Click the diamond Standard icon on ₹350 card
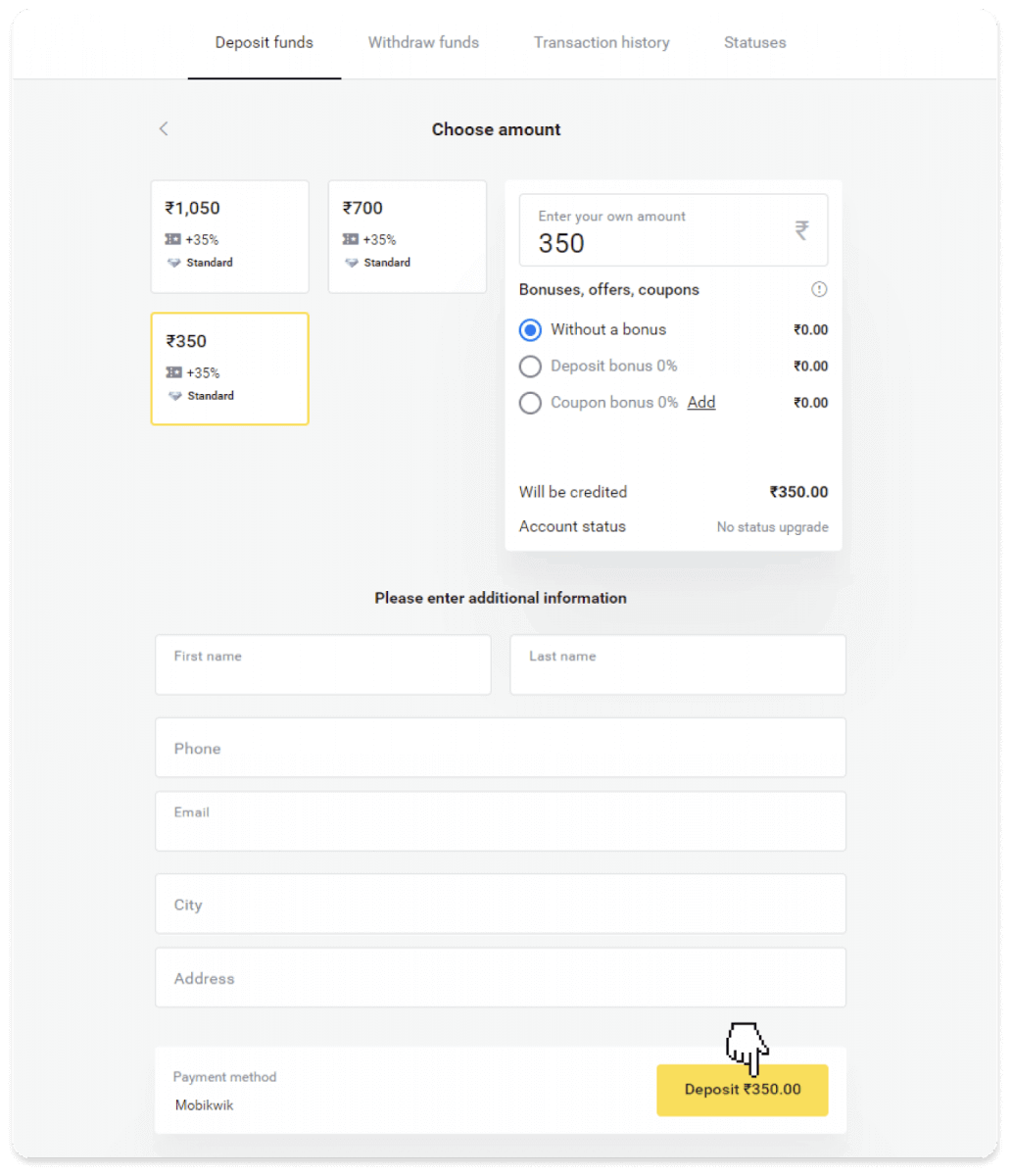1012x1176 pixels. click(174, 396)
